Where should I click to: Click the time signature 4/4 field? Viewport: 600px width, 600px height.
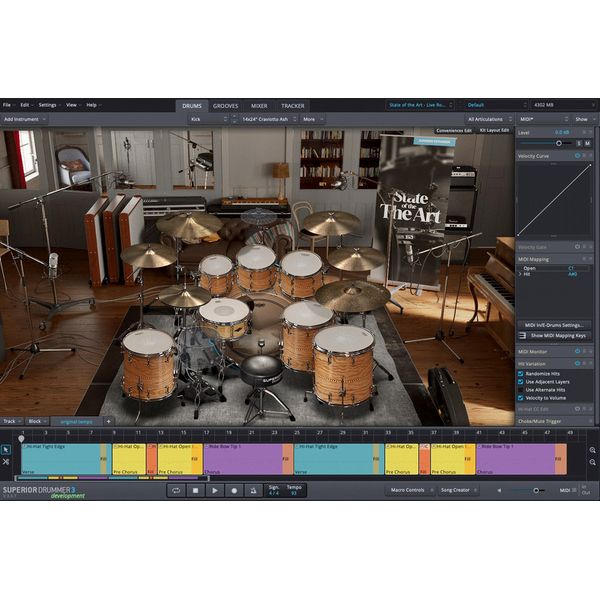click(x=274, y=490)
